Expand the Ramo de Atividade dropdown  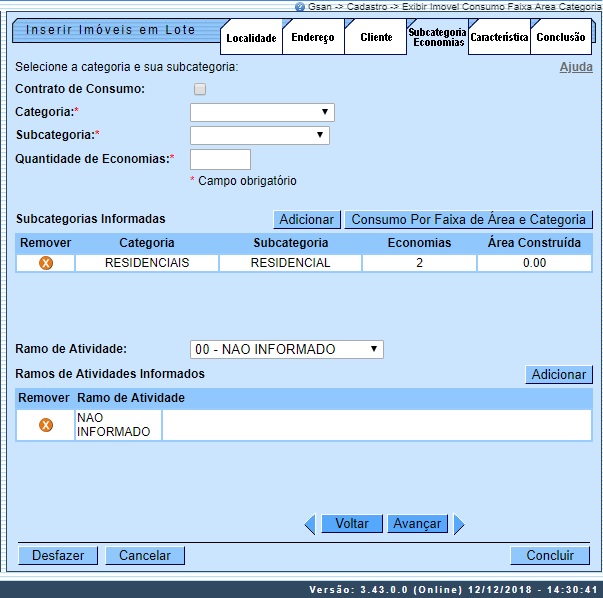click(287, 349)
